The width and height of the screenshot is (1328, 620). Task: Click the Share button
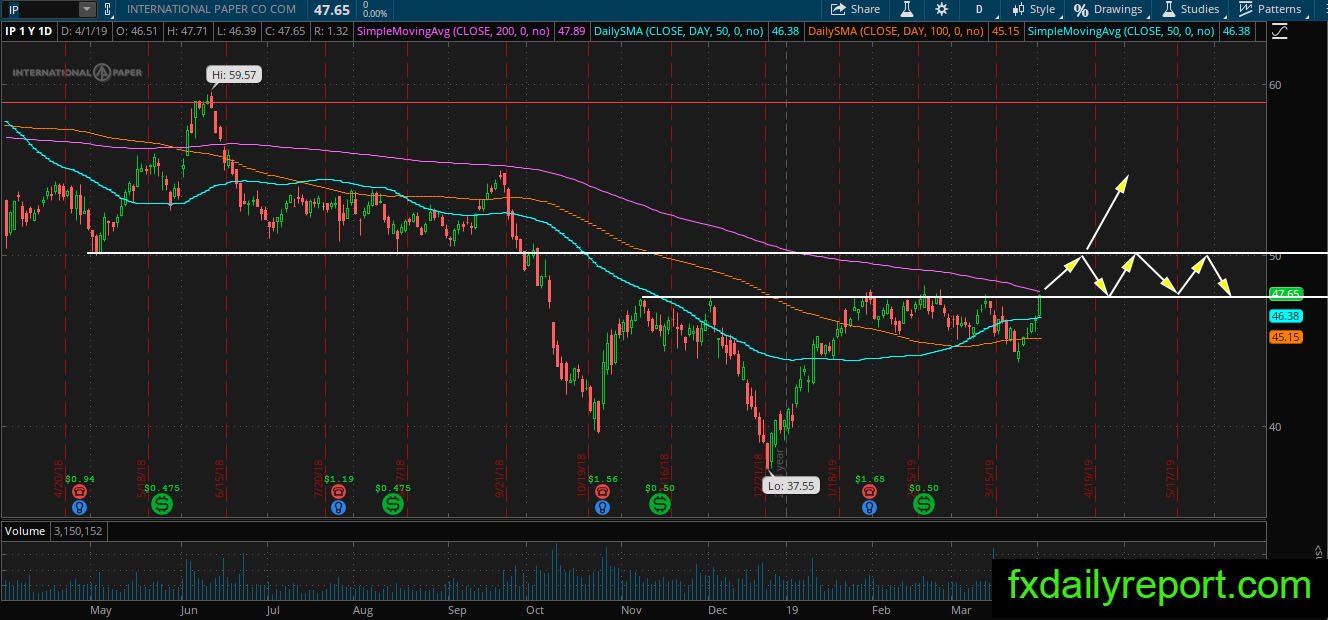[855, 9]
